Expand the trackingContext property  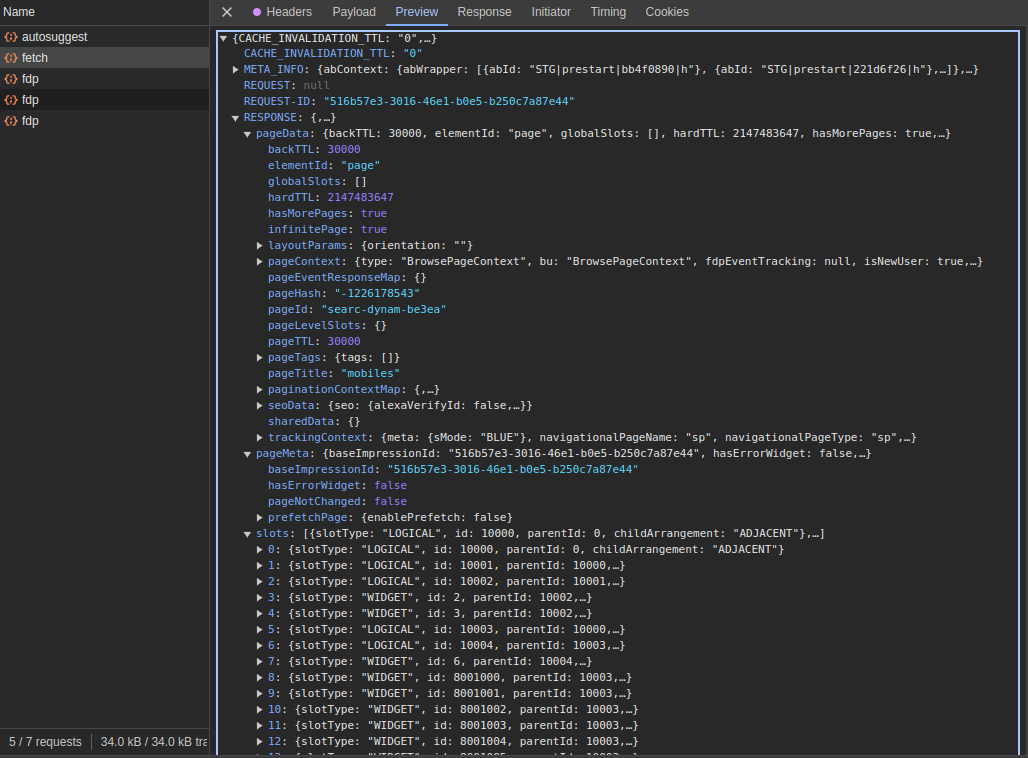(x=259, y=437)
